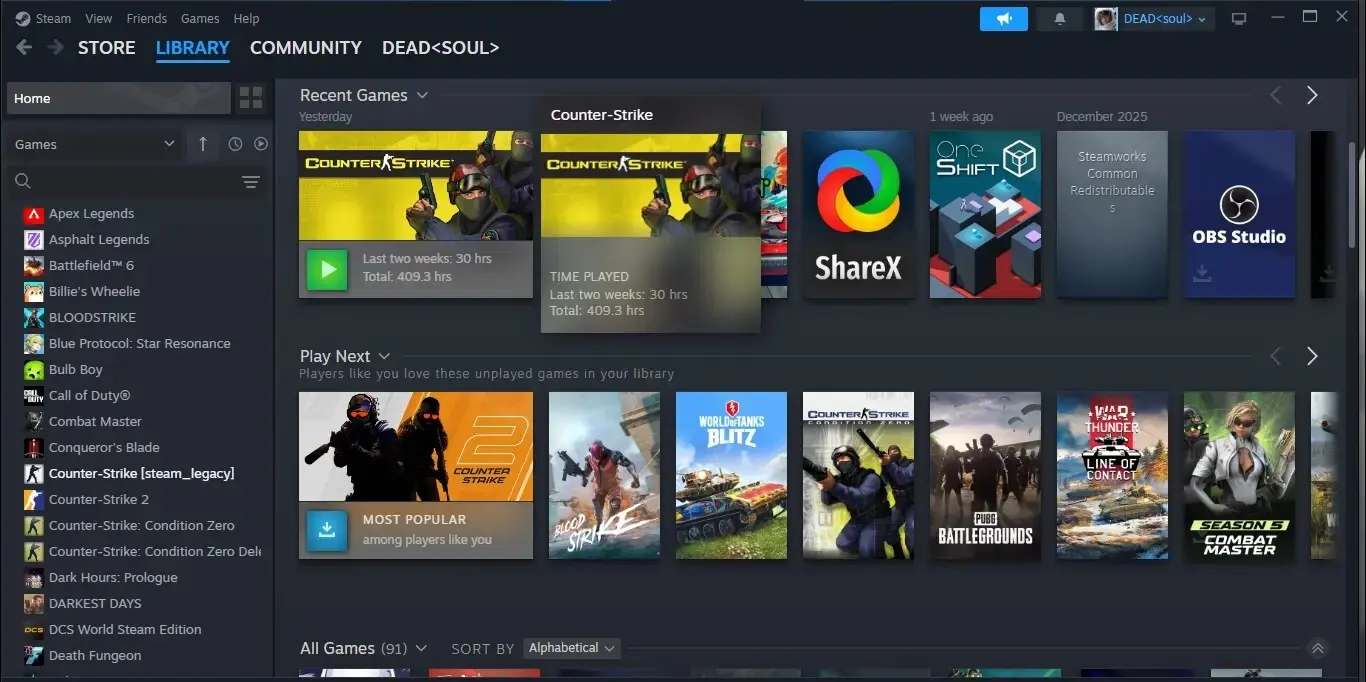Open advanced filter settings icon
1366x682 pixels.
251,182
